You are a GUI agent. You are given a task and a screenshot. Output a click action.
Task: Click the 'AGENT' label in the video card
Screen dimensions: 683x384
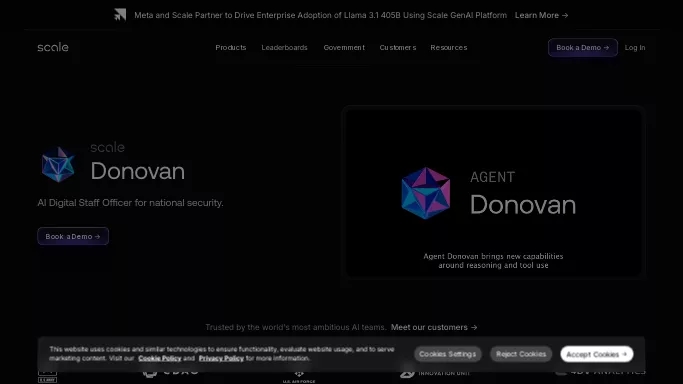[x=492, y=177]
